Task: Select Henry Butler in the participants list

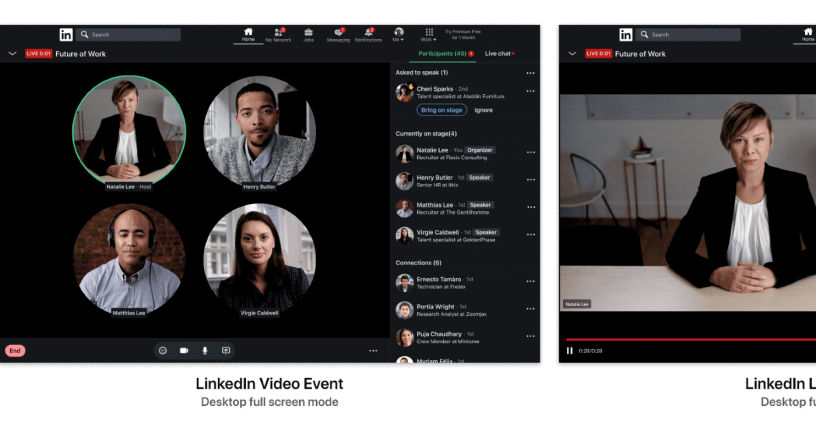Action: tap(465, 180)
